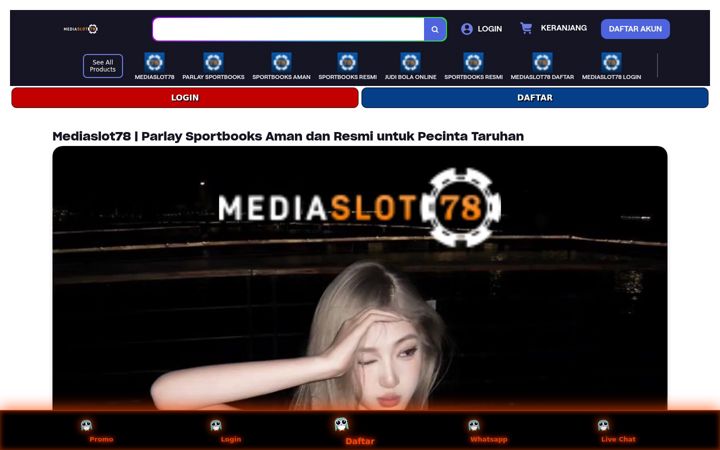Viewport: 720px width, 450px height.
Task: Click the SPORTBOOKS AMAN category icon
Action: point(281,62)
